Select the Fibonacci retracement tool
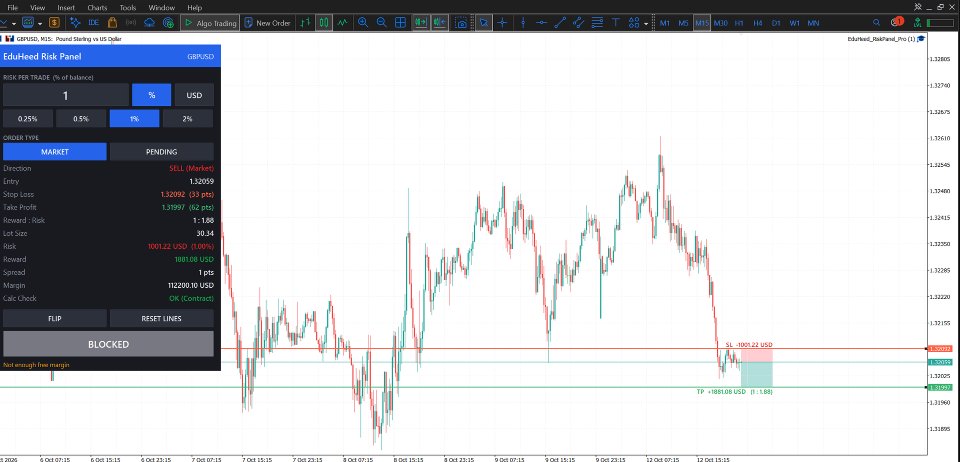960x462 pixels. point(597,23)
